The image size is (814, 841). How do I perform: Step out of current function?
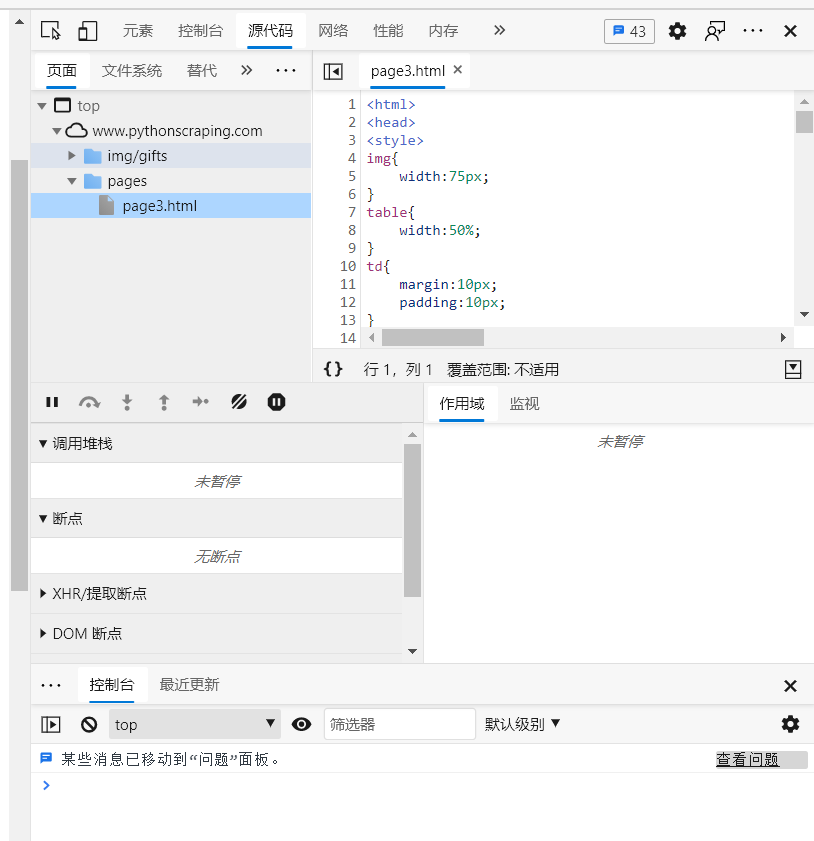(x=164, y=402)
